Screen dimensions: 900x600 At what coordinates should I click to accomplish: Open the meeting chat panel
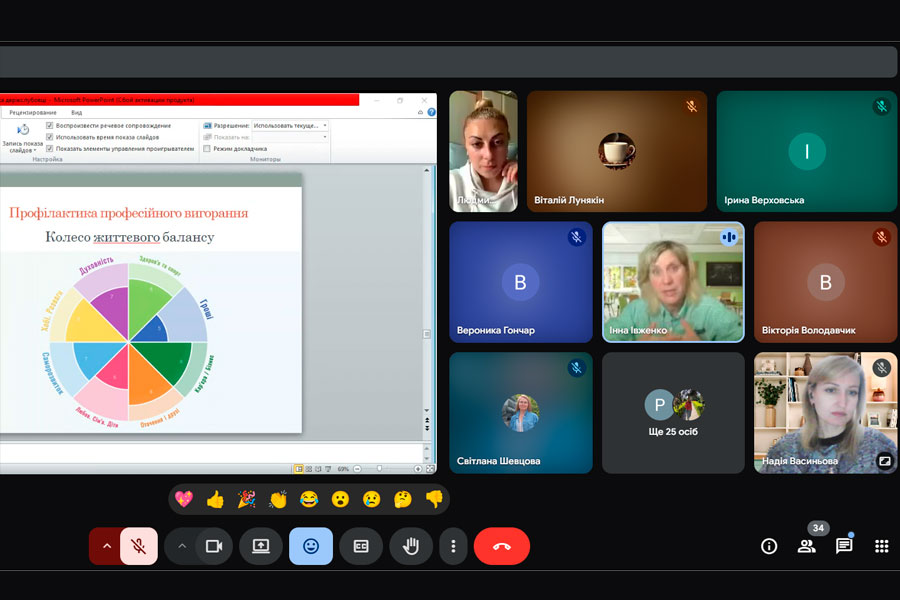pos(844,546)
